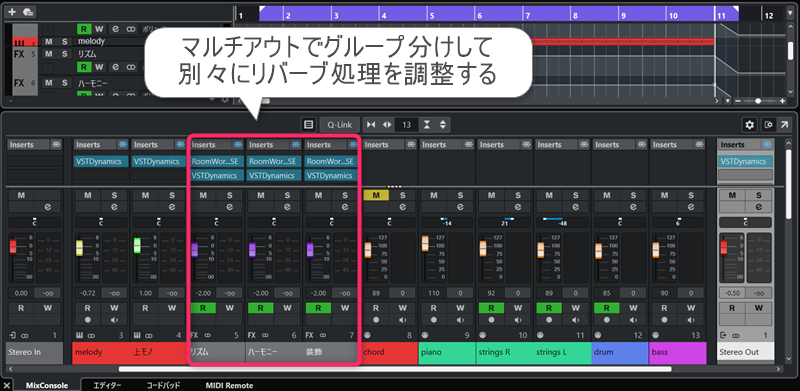The height and width of the screenshot is (391, 800).
Task: Enable record on the chord channel
Action: coord(376,320)
